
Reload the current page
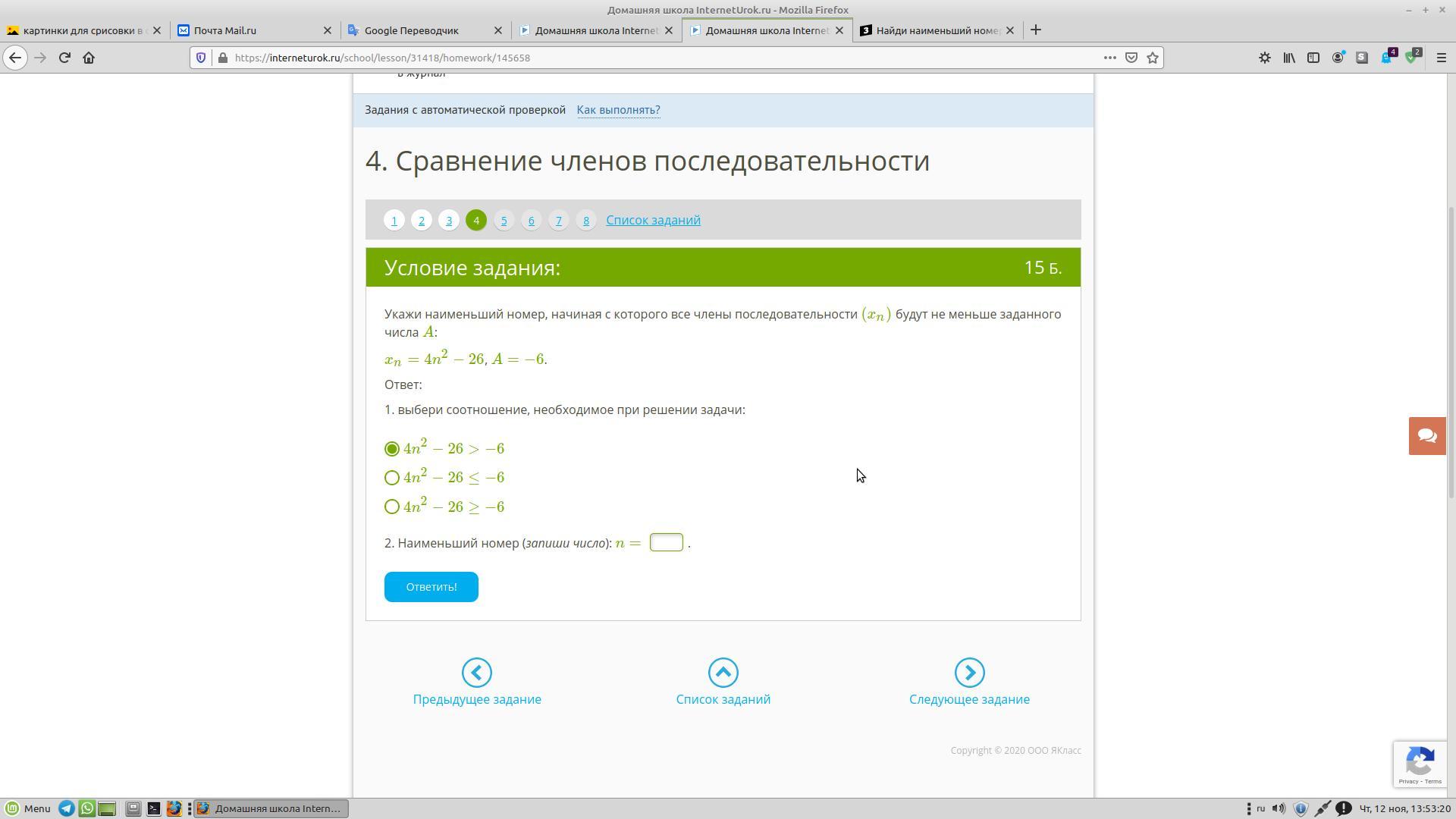[x=64, y=58]
